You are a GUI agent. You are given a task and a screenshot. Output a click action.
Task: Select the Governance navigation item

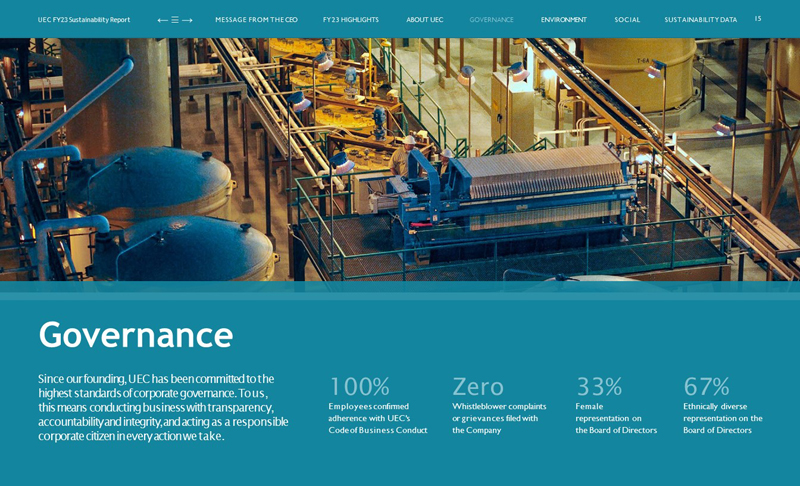491,20
